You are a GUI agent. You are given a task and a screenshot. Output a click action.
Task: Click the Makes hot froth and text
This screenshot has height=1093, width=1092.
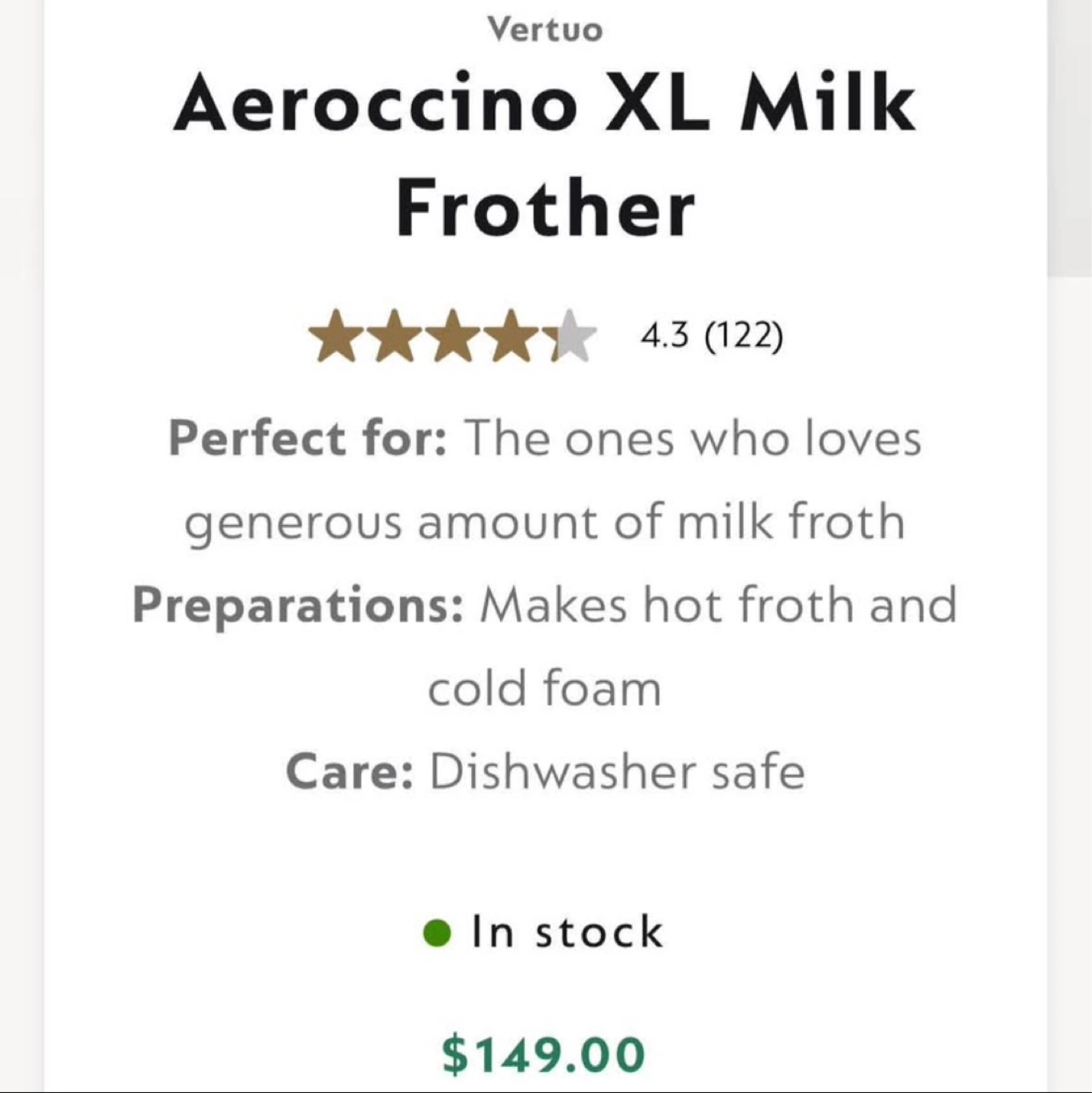pos(718,605)
